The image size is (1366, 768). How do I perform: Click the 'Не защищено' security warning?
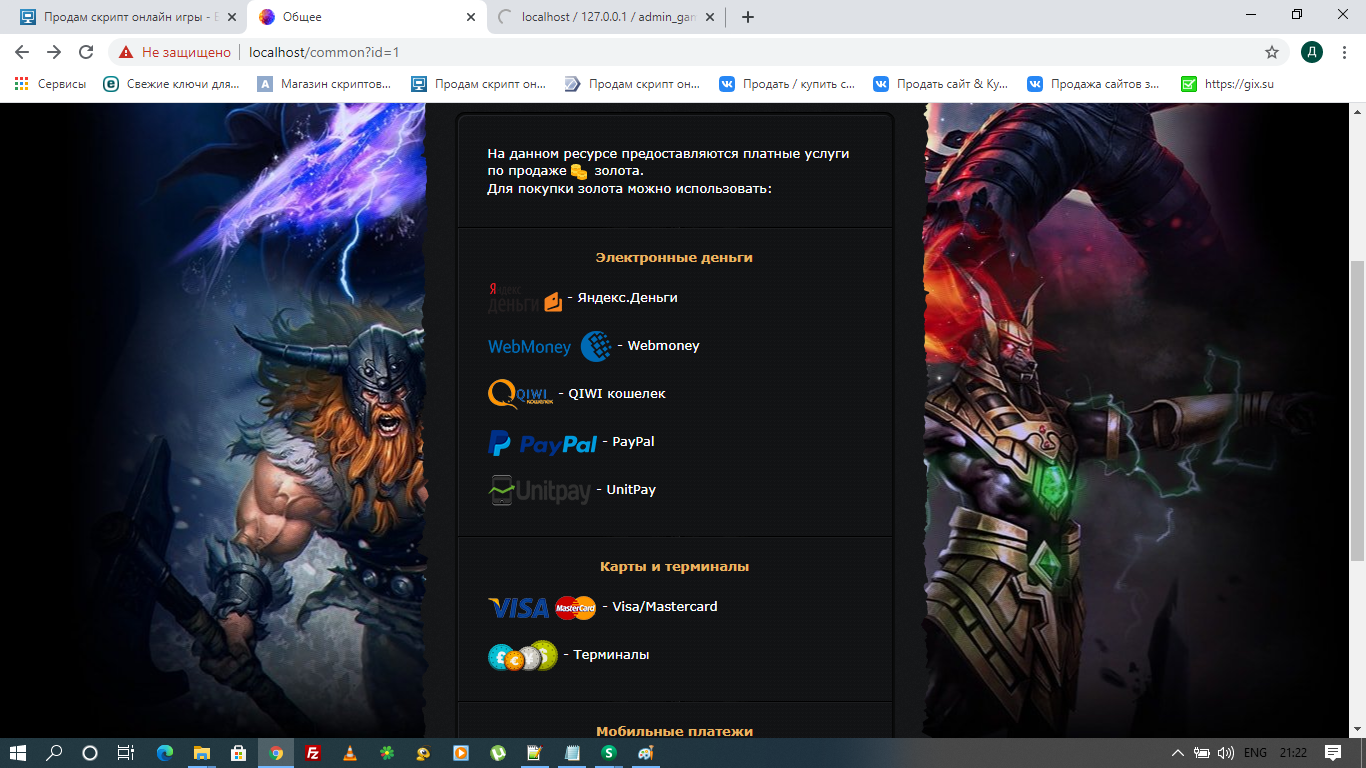point(175,52)
